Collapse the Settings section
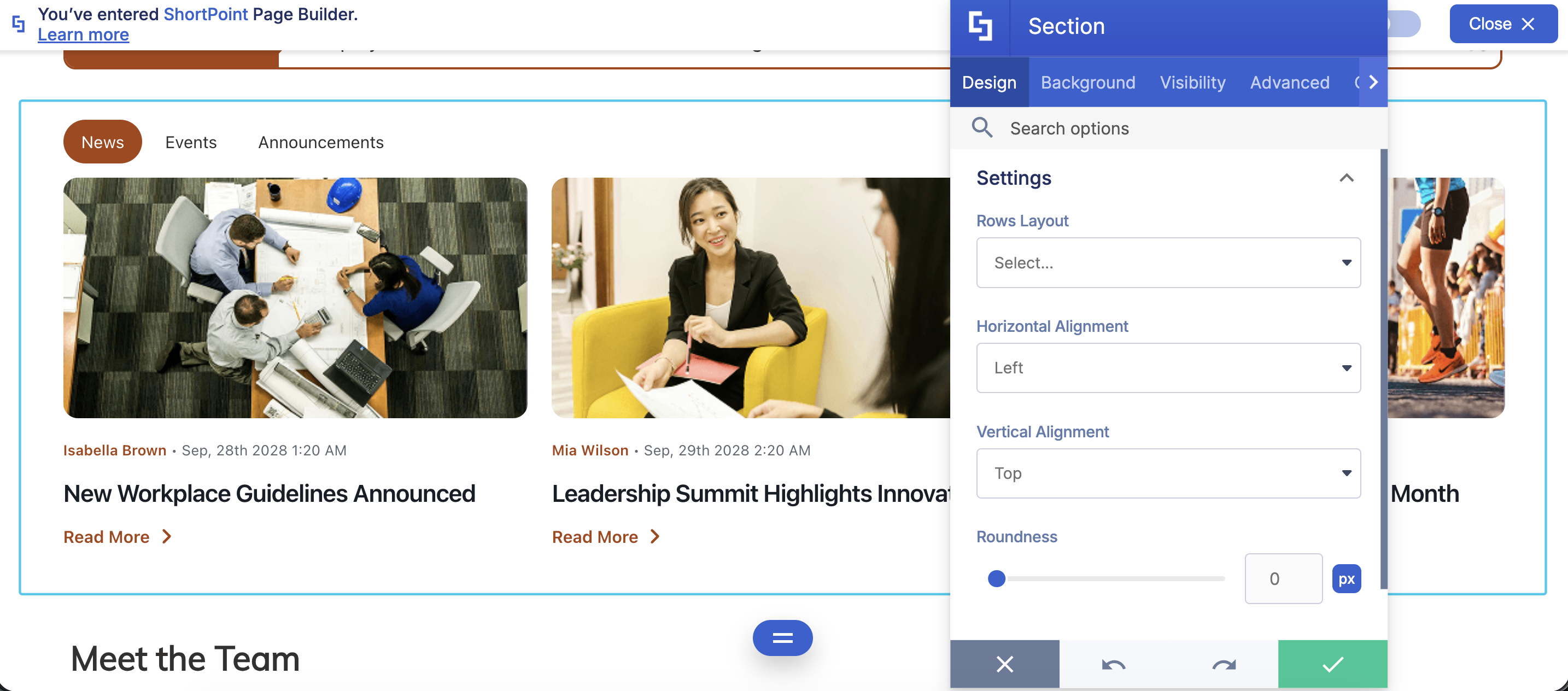The width and height of the screenshot is (1568, 691). click(1346, 178)
